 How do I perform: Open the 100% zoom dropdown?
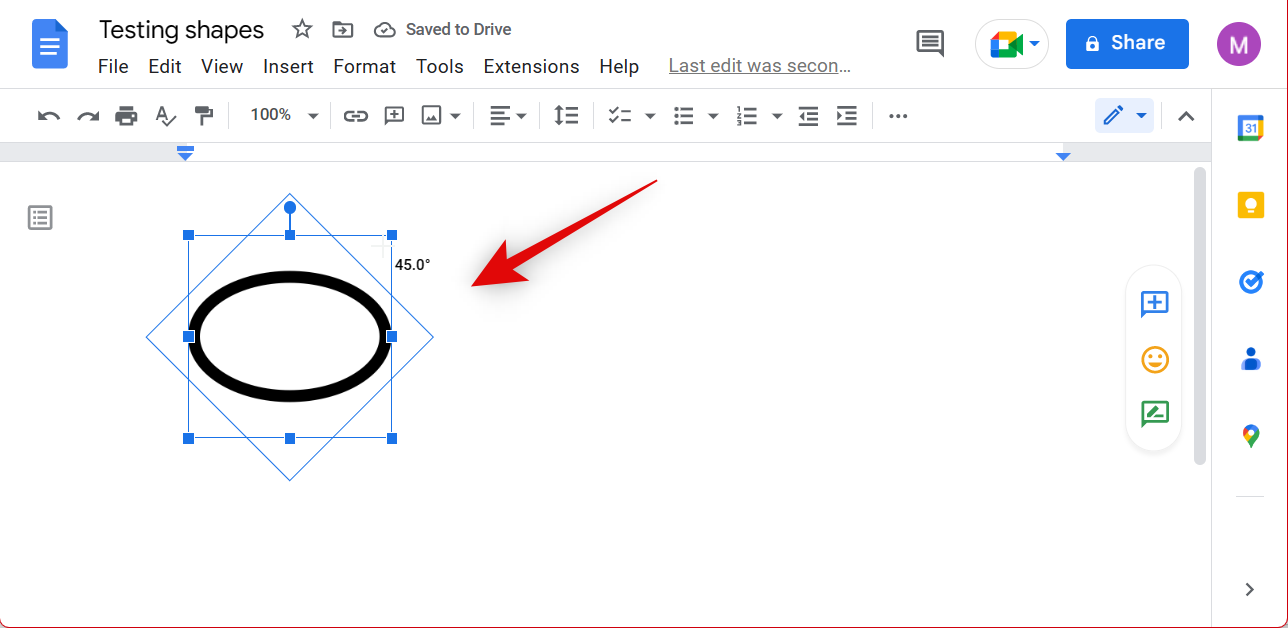[283, 116]
